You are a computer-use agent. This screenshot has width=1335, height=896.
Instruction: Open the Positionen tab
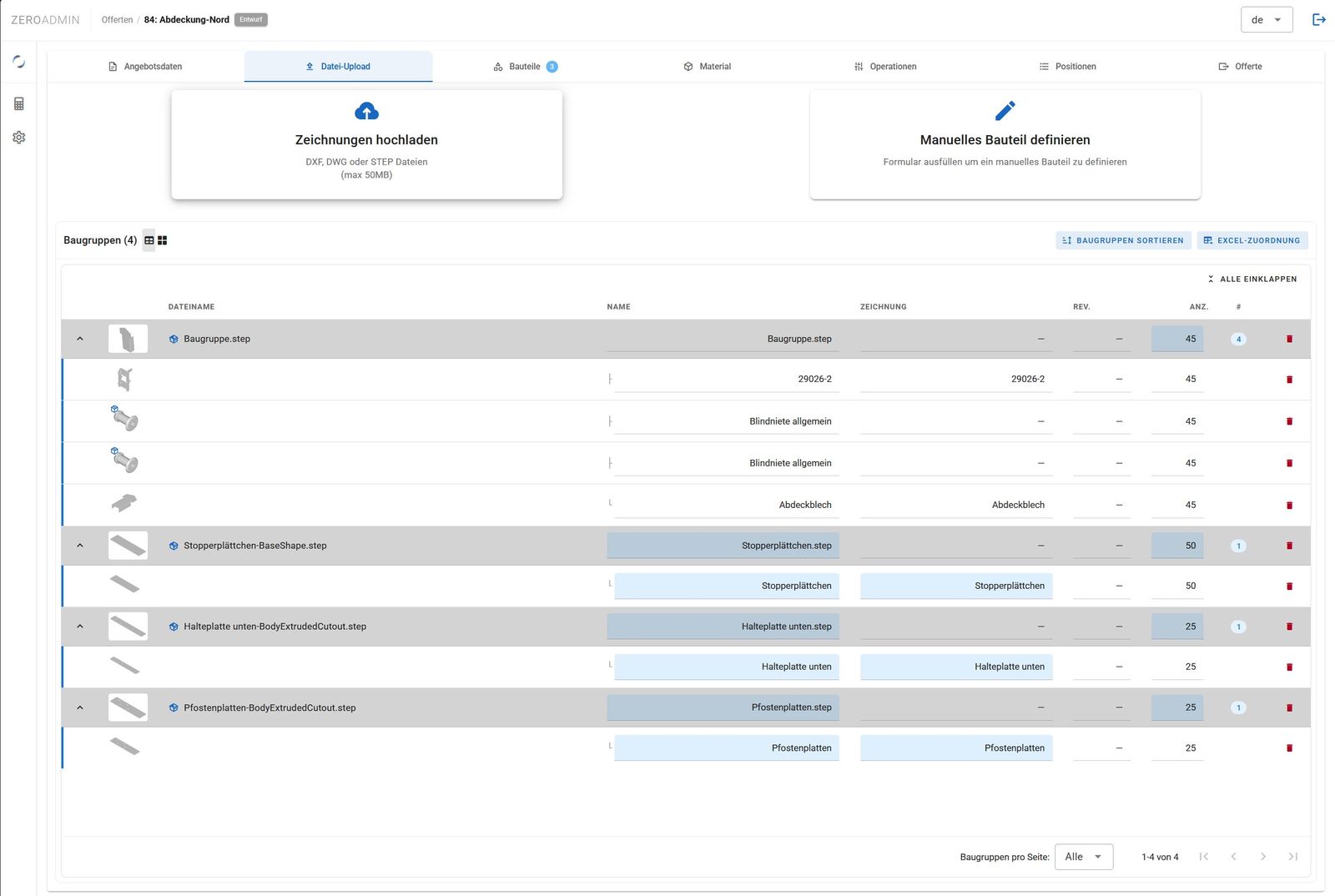[x=1067, y=67]
